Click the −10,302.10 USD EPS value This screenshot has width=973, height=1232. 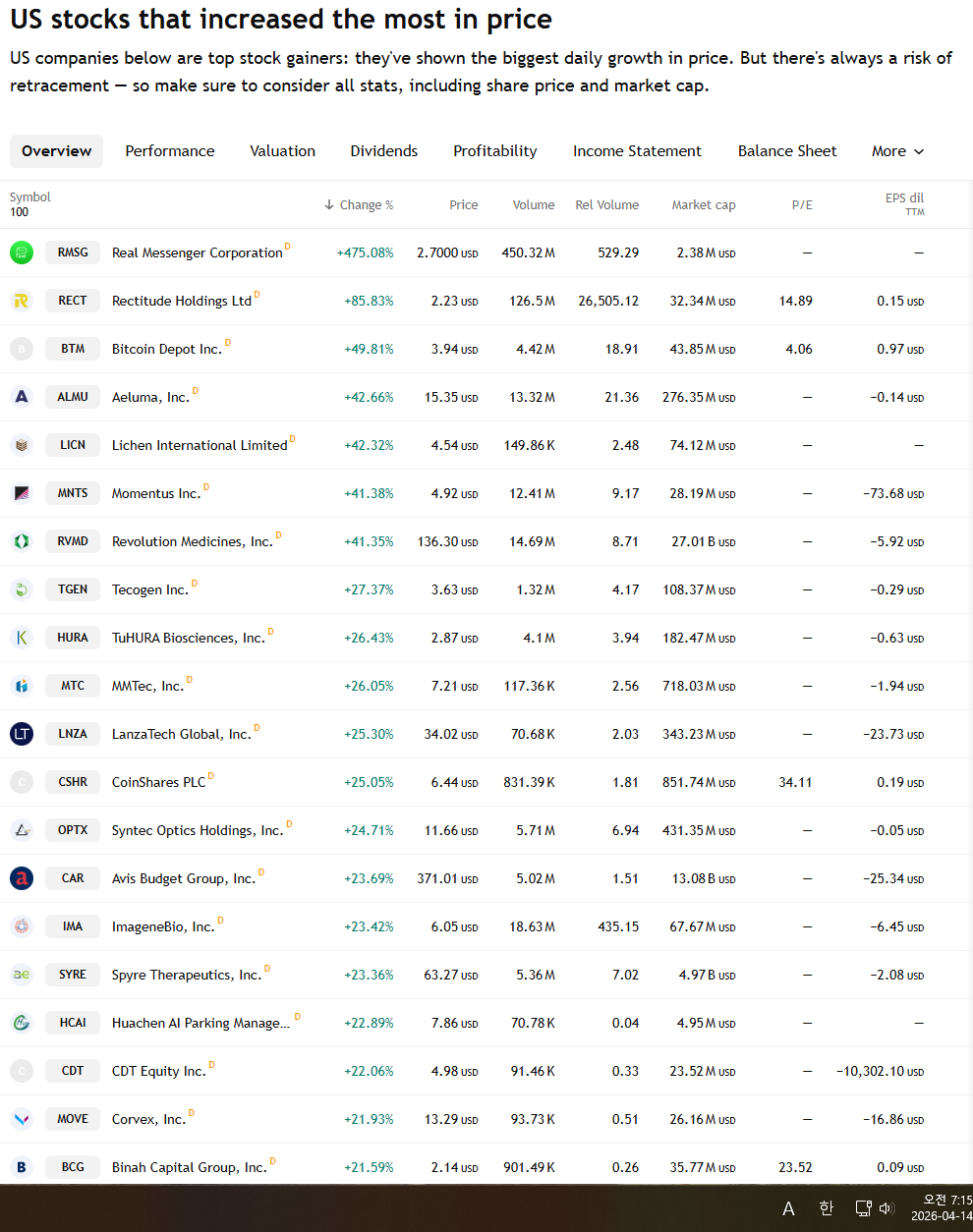pos(881,1072)
